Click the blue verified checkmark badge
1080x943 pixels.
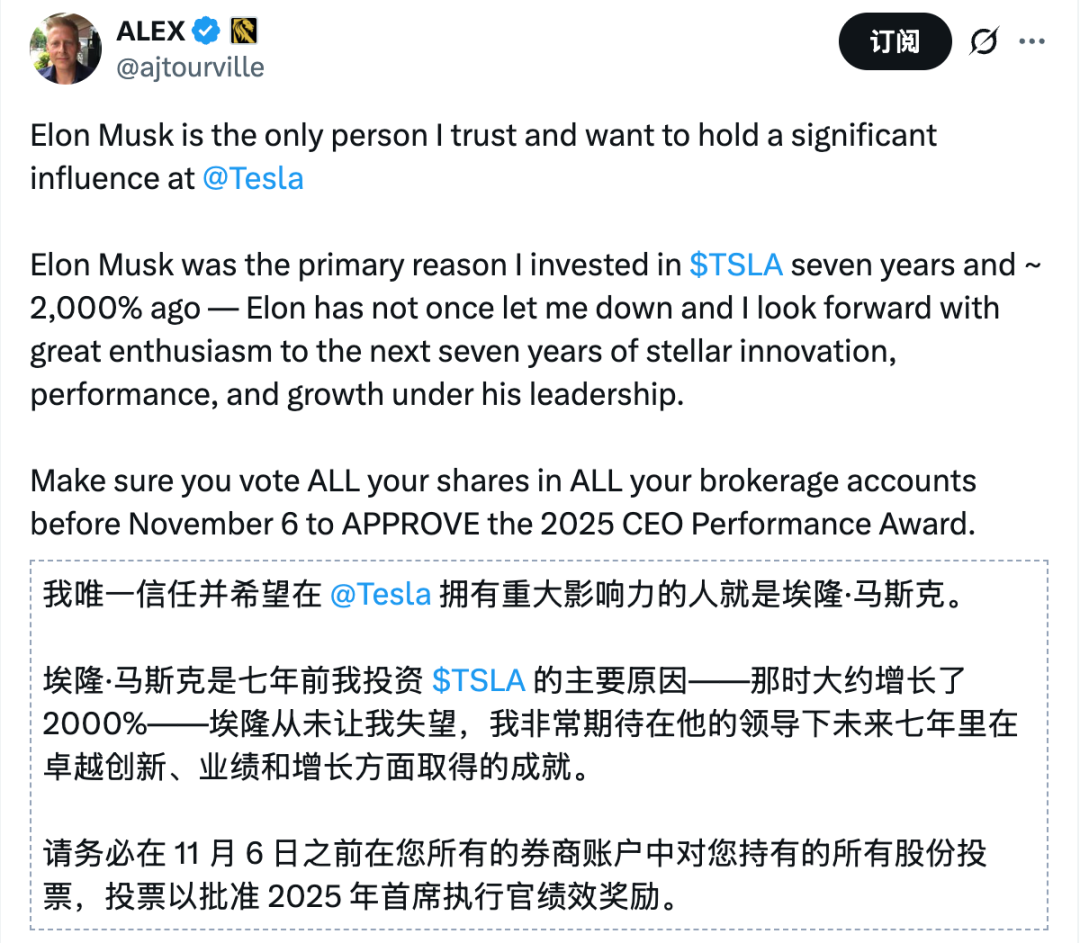[206, 31]
